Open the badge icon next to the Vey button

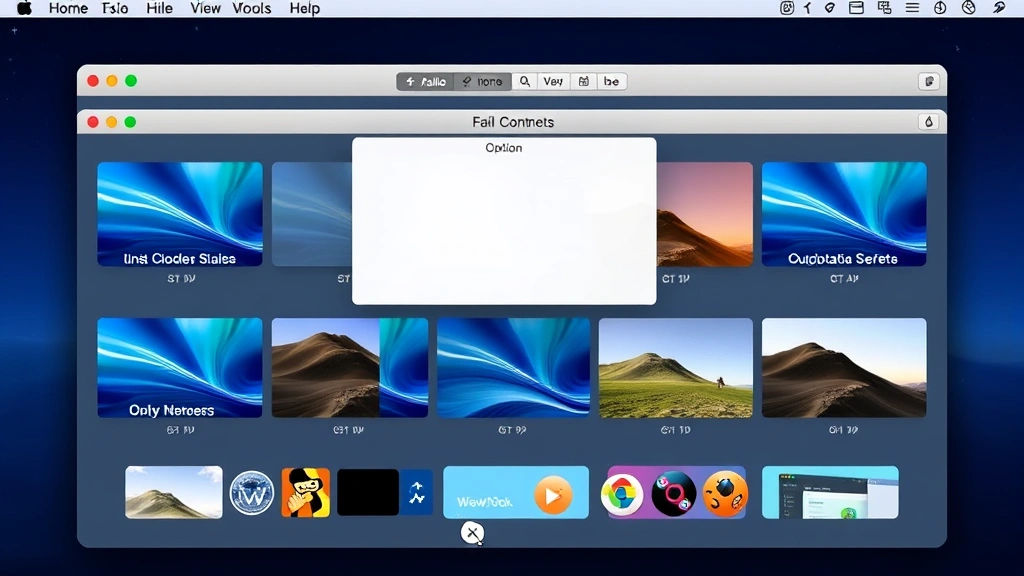[584, 82]
